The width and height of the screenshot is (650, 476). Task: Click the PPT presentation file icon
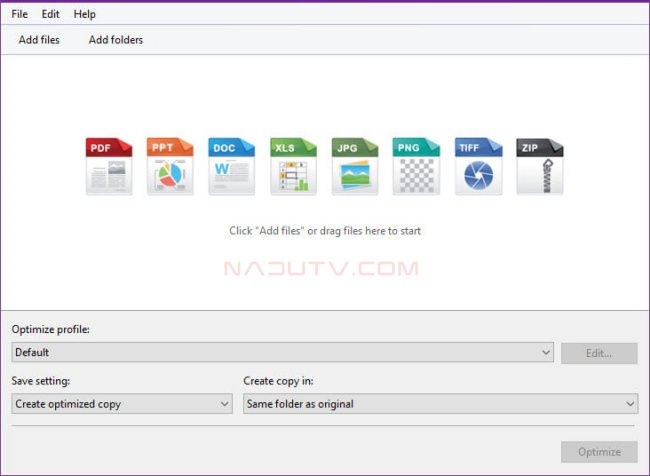point(170,166)
